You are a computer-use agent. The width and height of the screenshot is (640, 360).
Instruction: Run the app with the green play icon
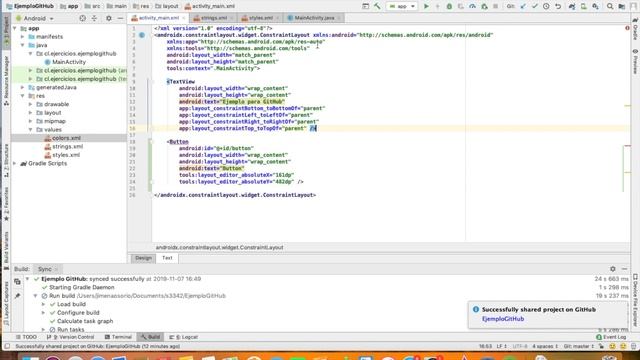426,6
